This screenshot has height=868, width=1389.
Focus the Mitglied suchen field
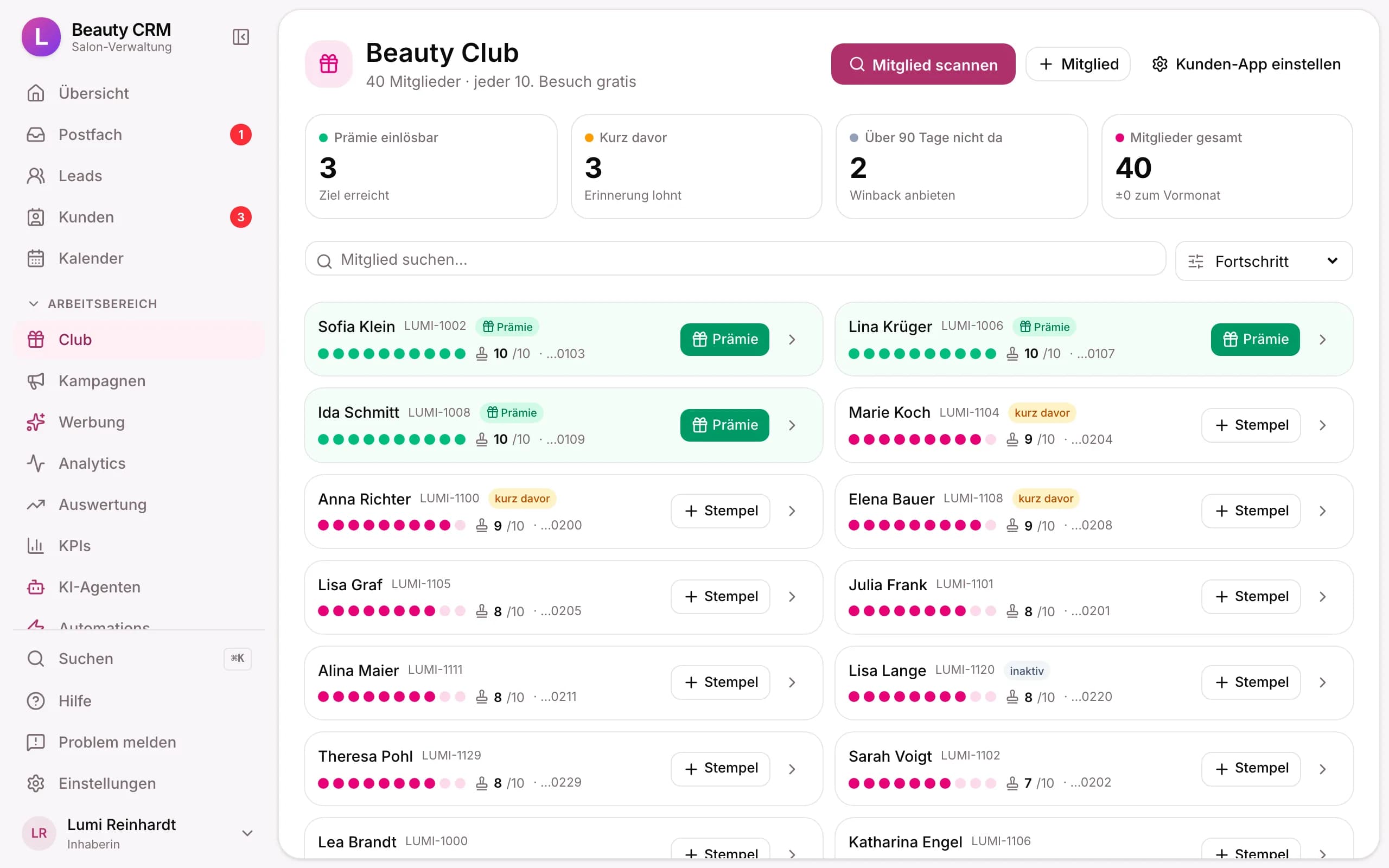coord(735,259)
